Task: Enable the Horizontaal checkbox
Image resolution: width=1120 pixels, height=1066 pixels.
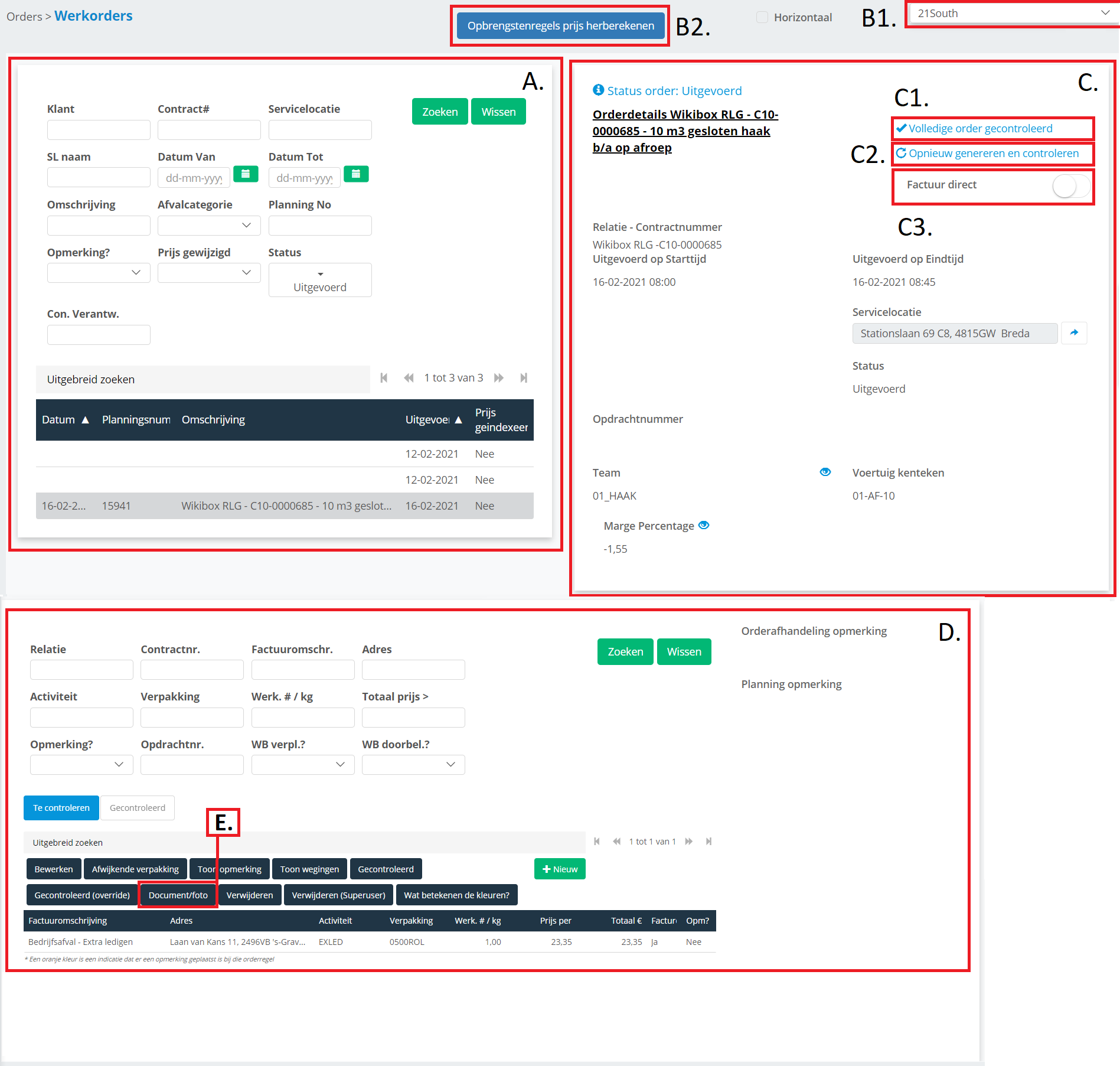Action: pyautogui.click(x=762, y=17)
